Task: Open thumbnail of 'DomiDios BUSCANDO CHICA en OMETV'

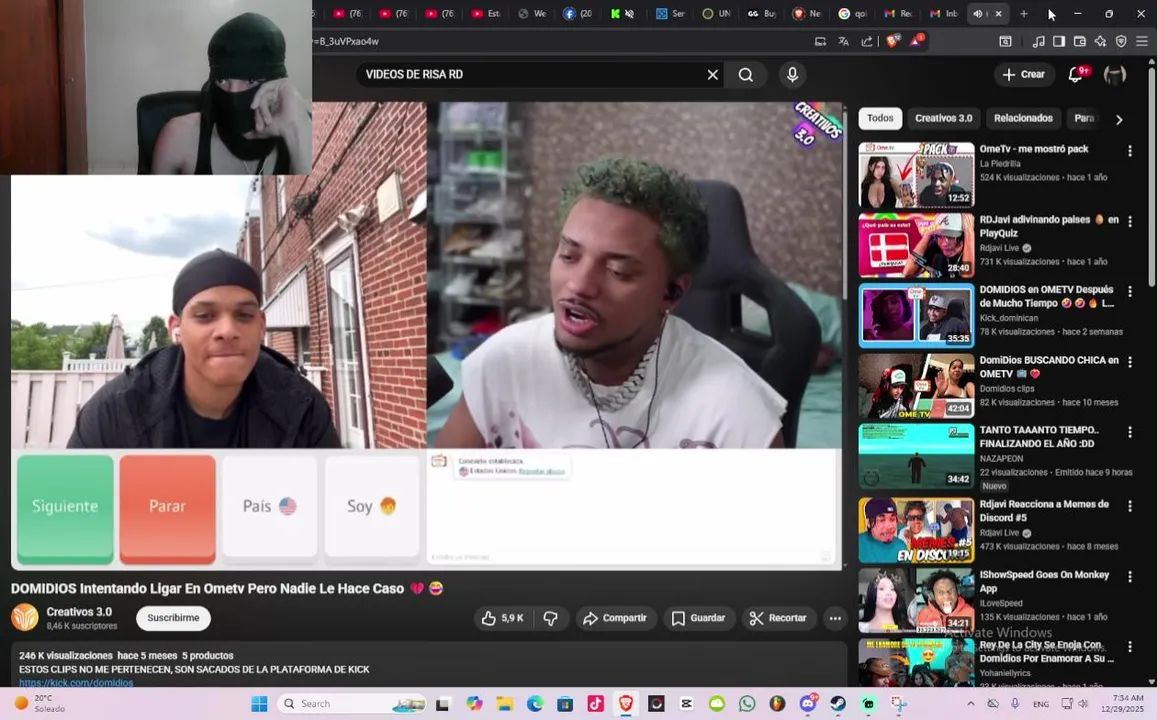Action: pos(916,386)
